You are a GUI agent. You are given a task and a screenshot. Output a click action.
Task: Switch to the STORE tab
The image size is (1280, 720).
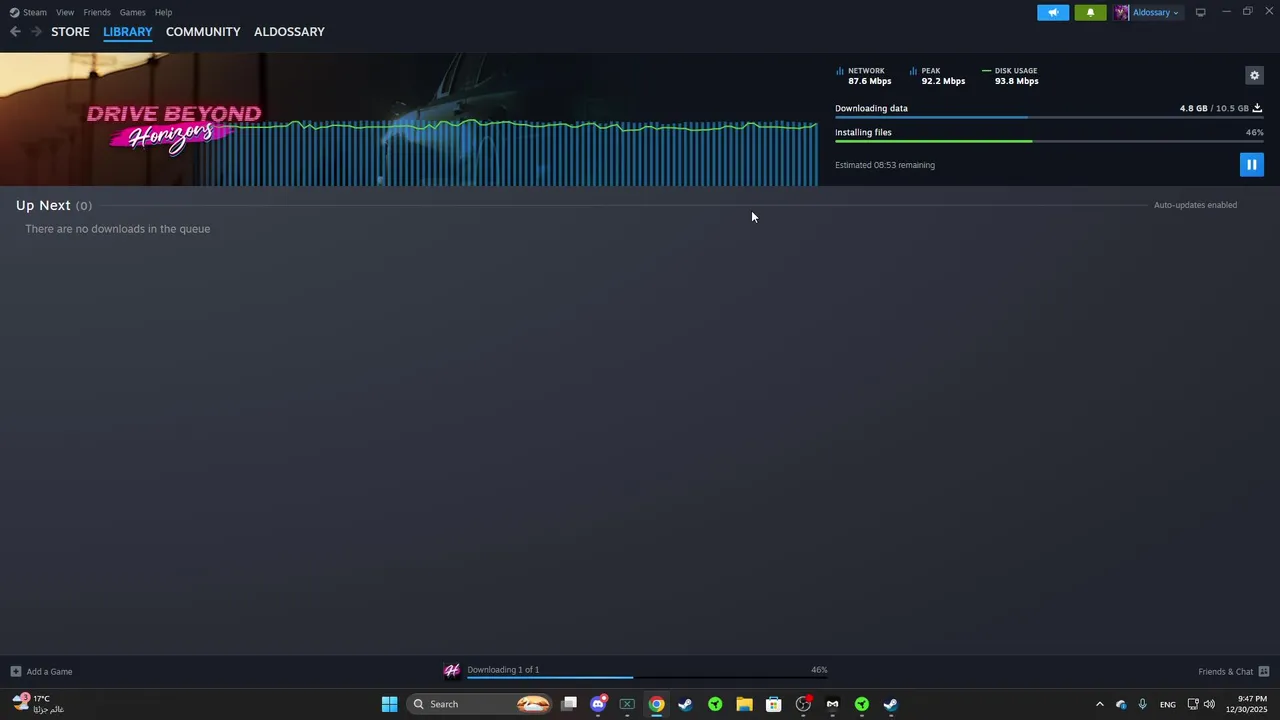pyautogui.click(x=70, y=32)
